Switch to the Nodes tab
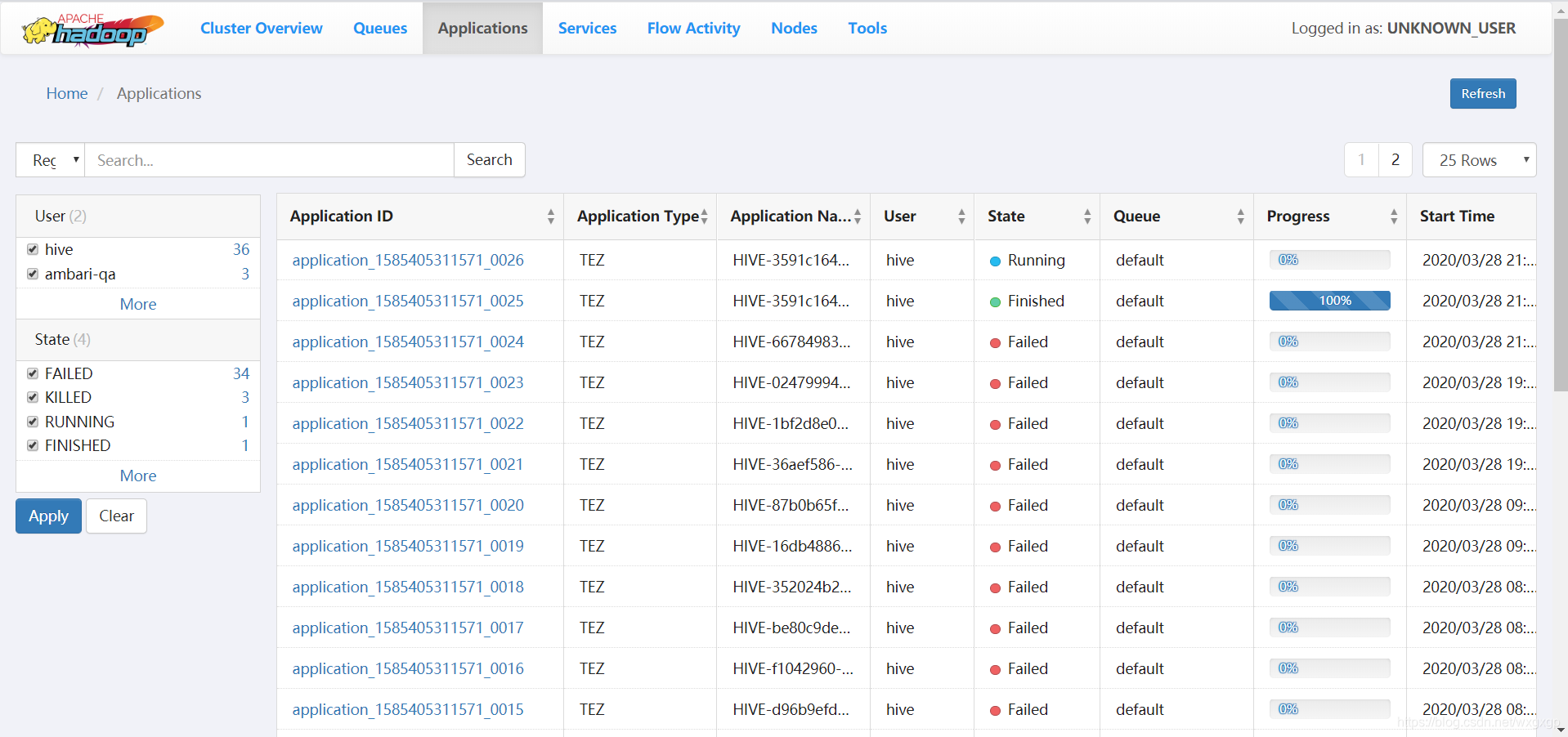The width and height of the screenshot is (1568, 737). click(x=795, y=29)
